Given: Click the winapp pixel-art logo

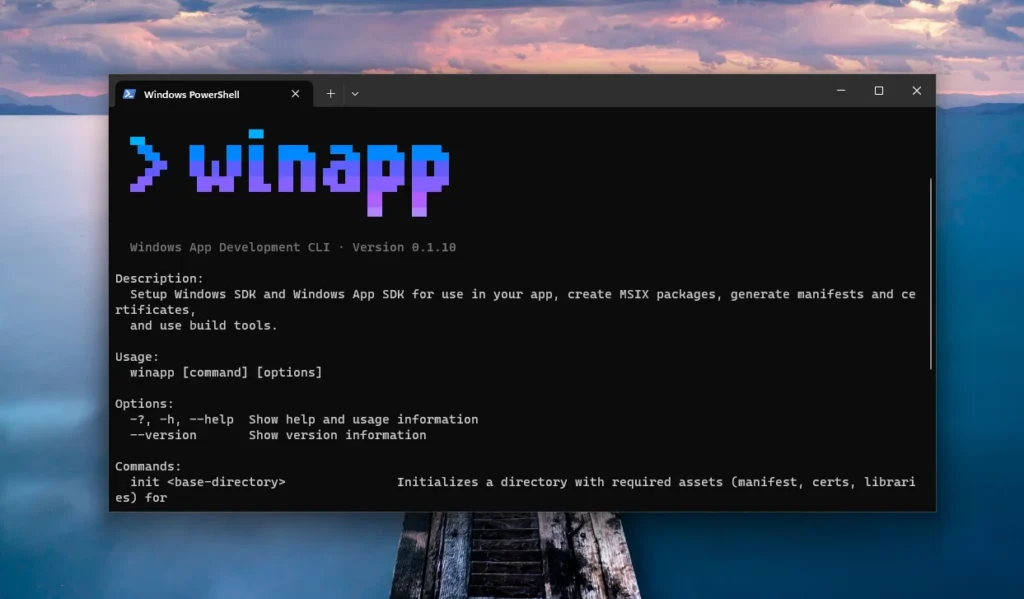Looking at the screenshot, I should tap(290, 168).
